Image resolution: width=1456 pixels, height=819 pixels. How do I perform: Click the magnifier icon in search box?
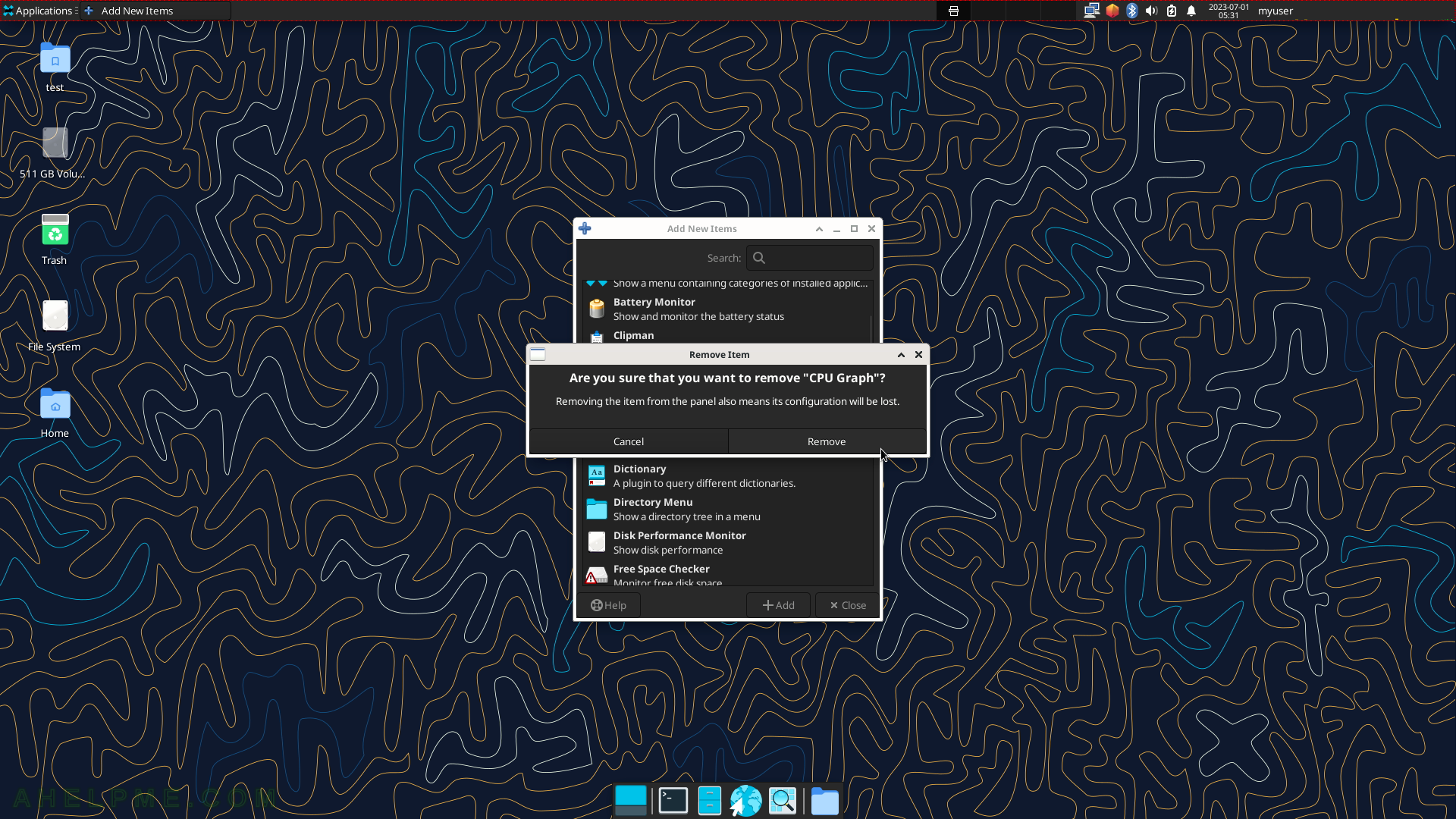coord(759,258)
